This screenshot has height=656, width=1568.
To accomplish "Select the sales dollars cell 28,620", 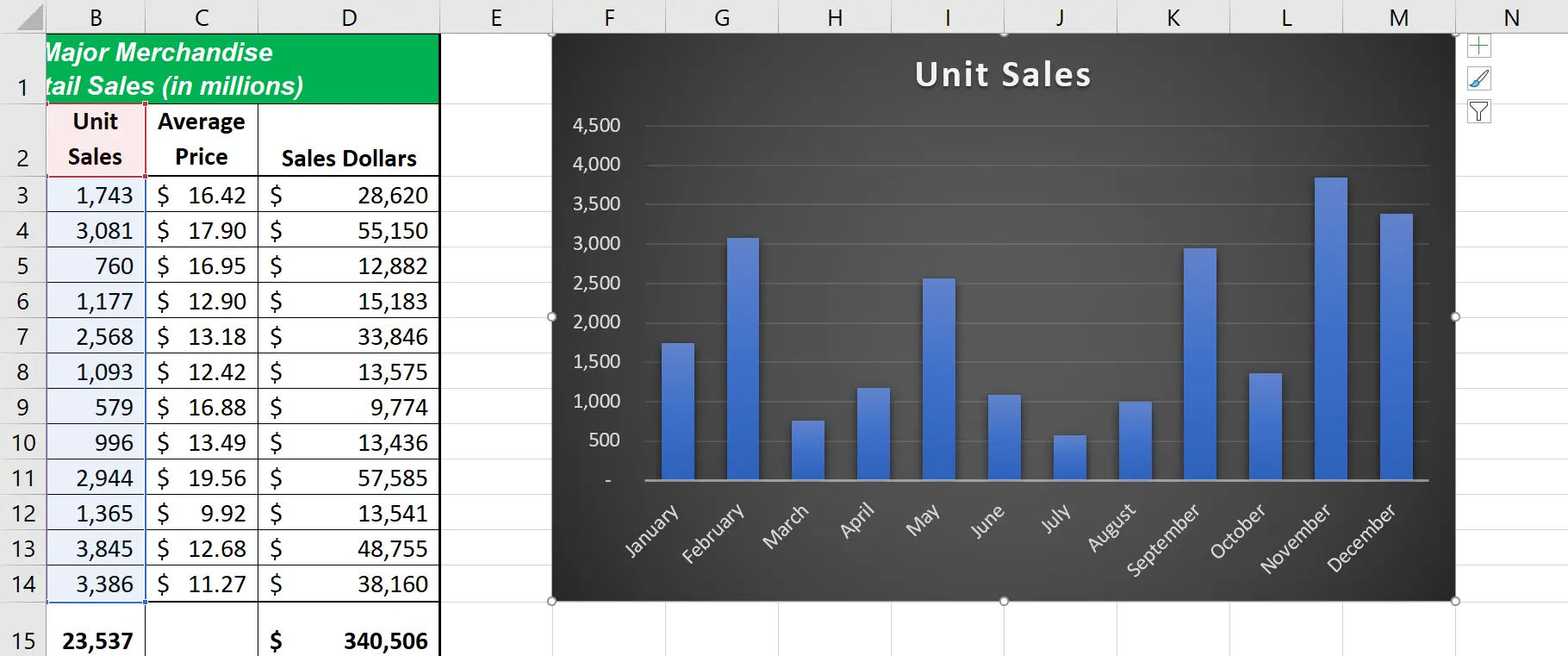I will pyautogui.click(x=349, y=195).
